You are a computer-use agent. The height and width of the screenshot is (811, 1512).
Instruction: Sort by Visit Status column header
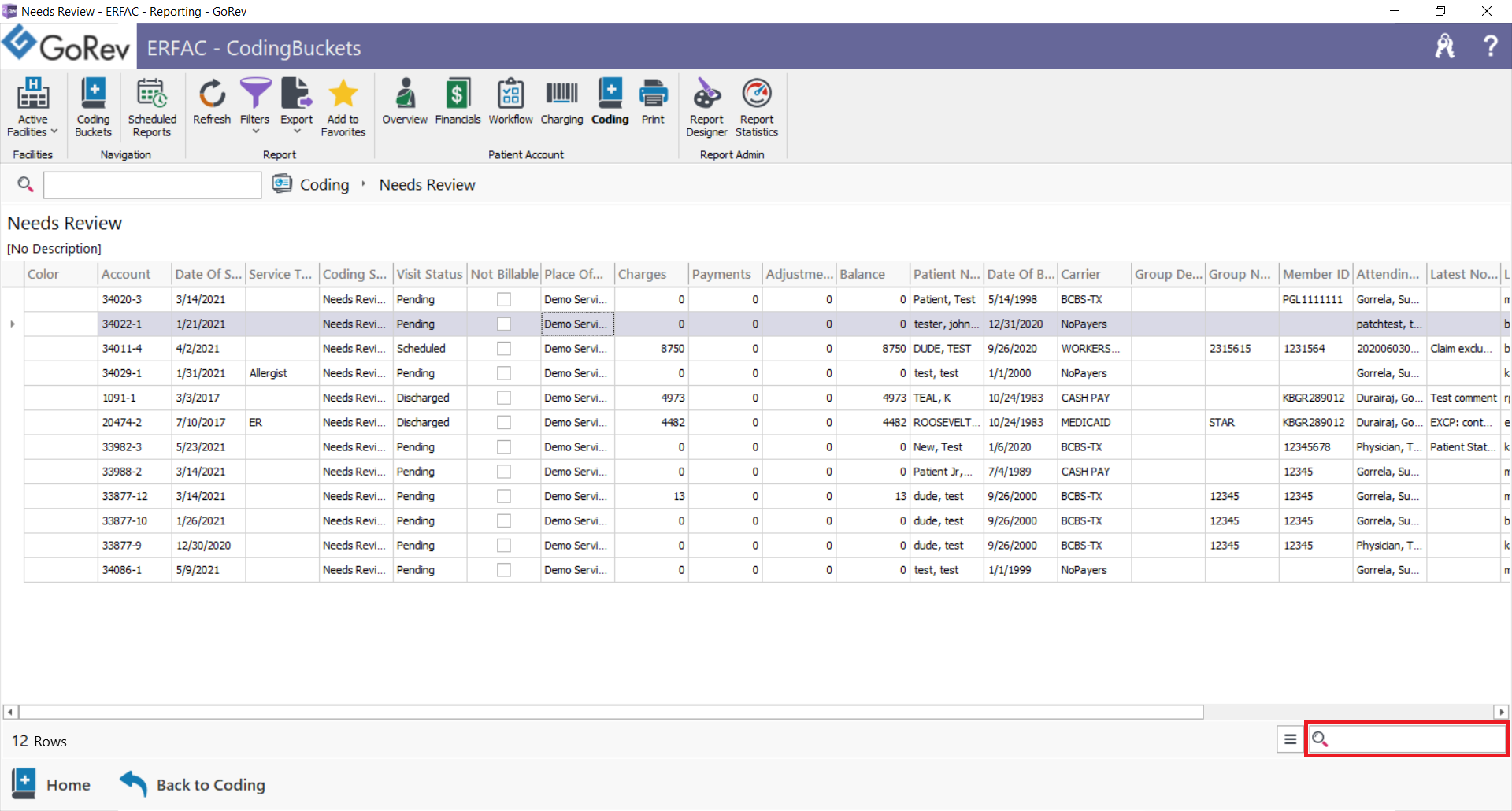[x=430, y=274]
